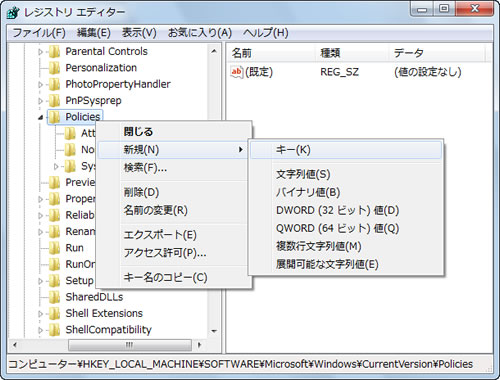
Task: Expand the Parental Controls tree node
Action: click(x=41, y=52)
